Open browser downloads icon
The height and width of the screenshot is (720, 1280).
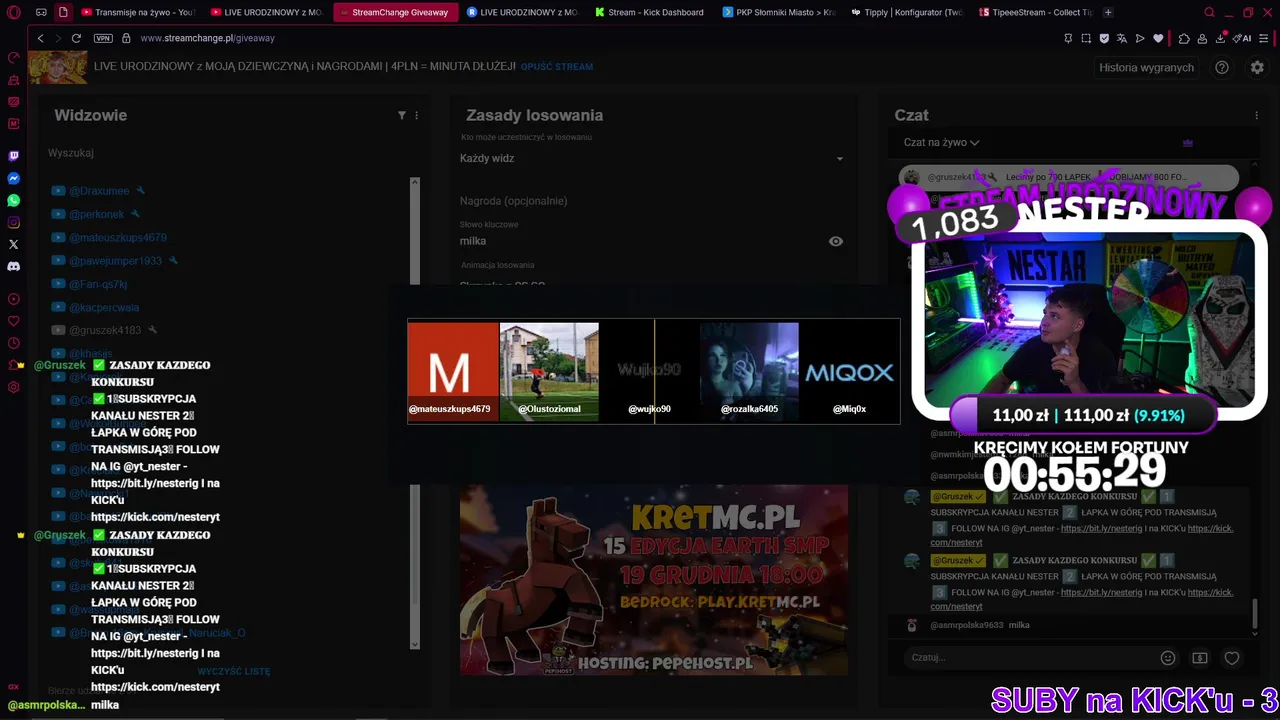tap(1221, 38)
